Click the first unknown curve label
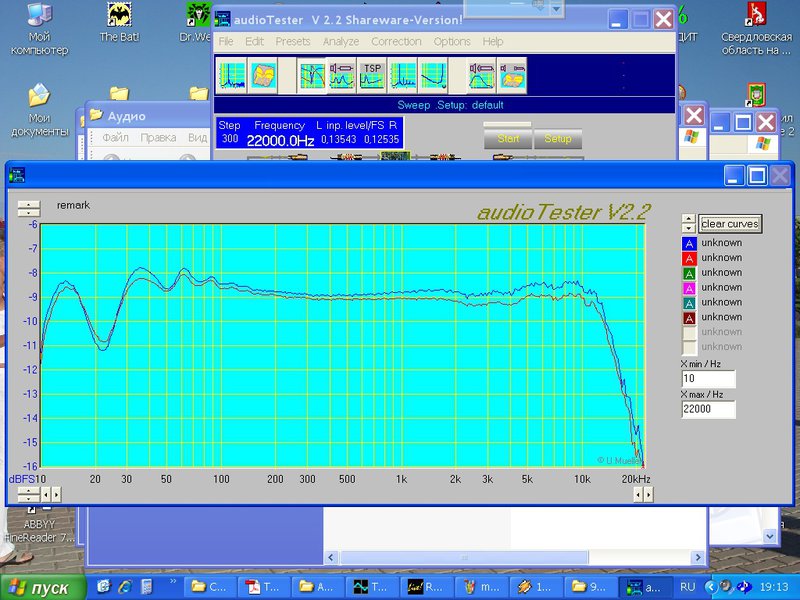Viewport: 800px width, 600px height. [x=721, y=243]
